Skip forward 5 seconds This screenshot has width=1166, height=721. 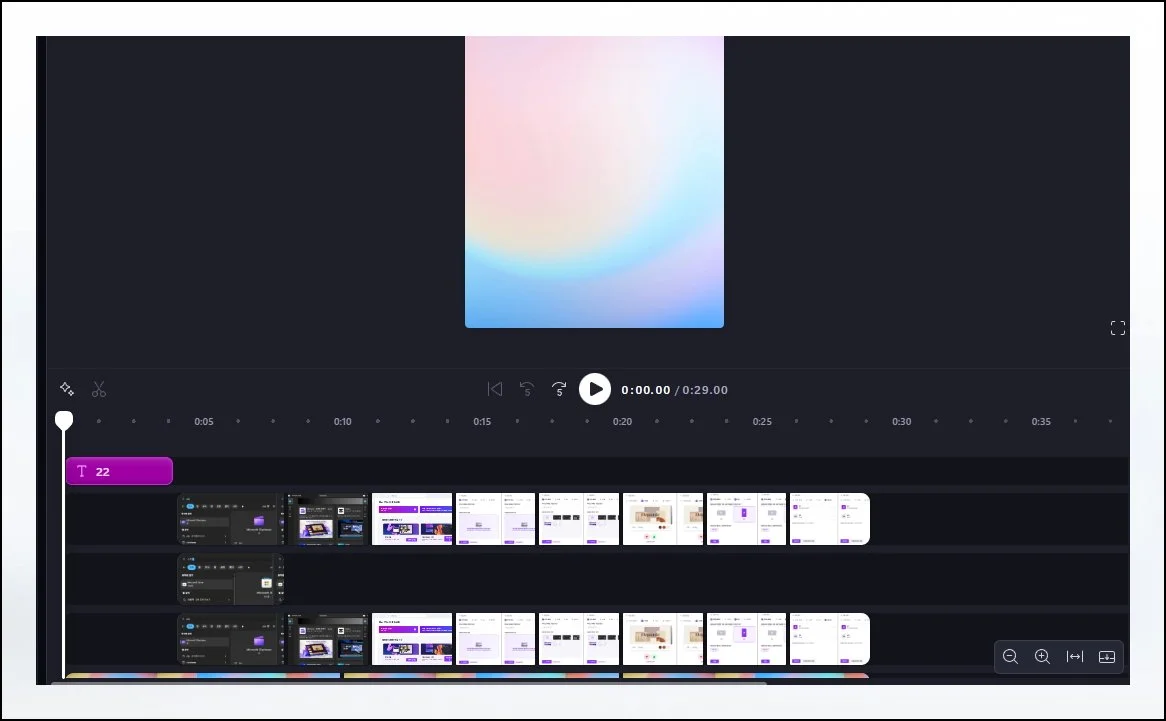click(559, 389)
